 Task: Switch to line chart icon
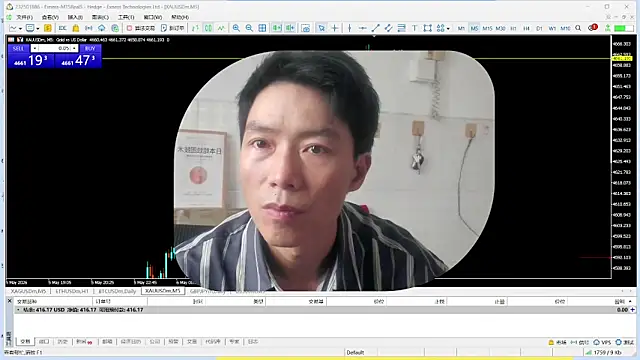[x=221, y=28]
